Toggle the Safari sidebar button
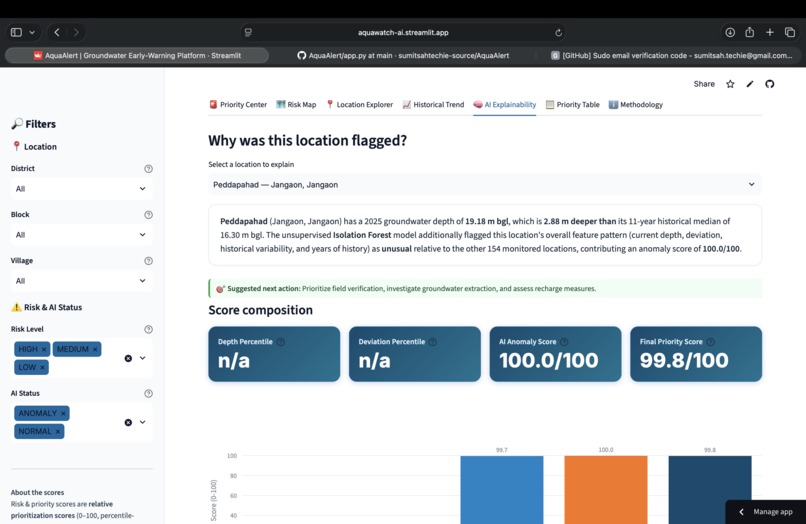Viewport: 806px width, 524px height. tap(16, 32)
